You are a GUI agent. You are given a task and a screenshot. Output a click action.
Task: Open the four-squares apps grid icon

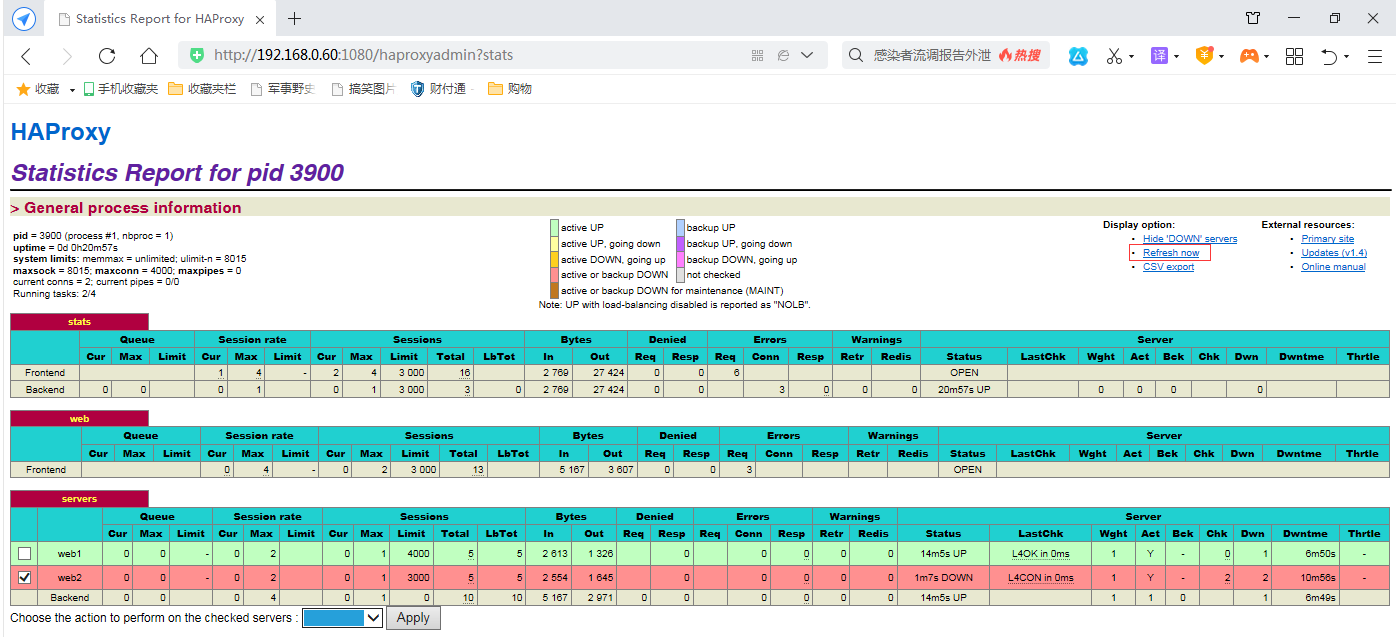(x=1294, y=56)
